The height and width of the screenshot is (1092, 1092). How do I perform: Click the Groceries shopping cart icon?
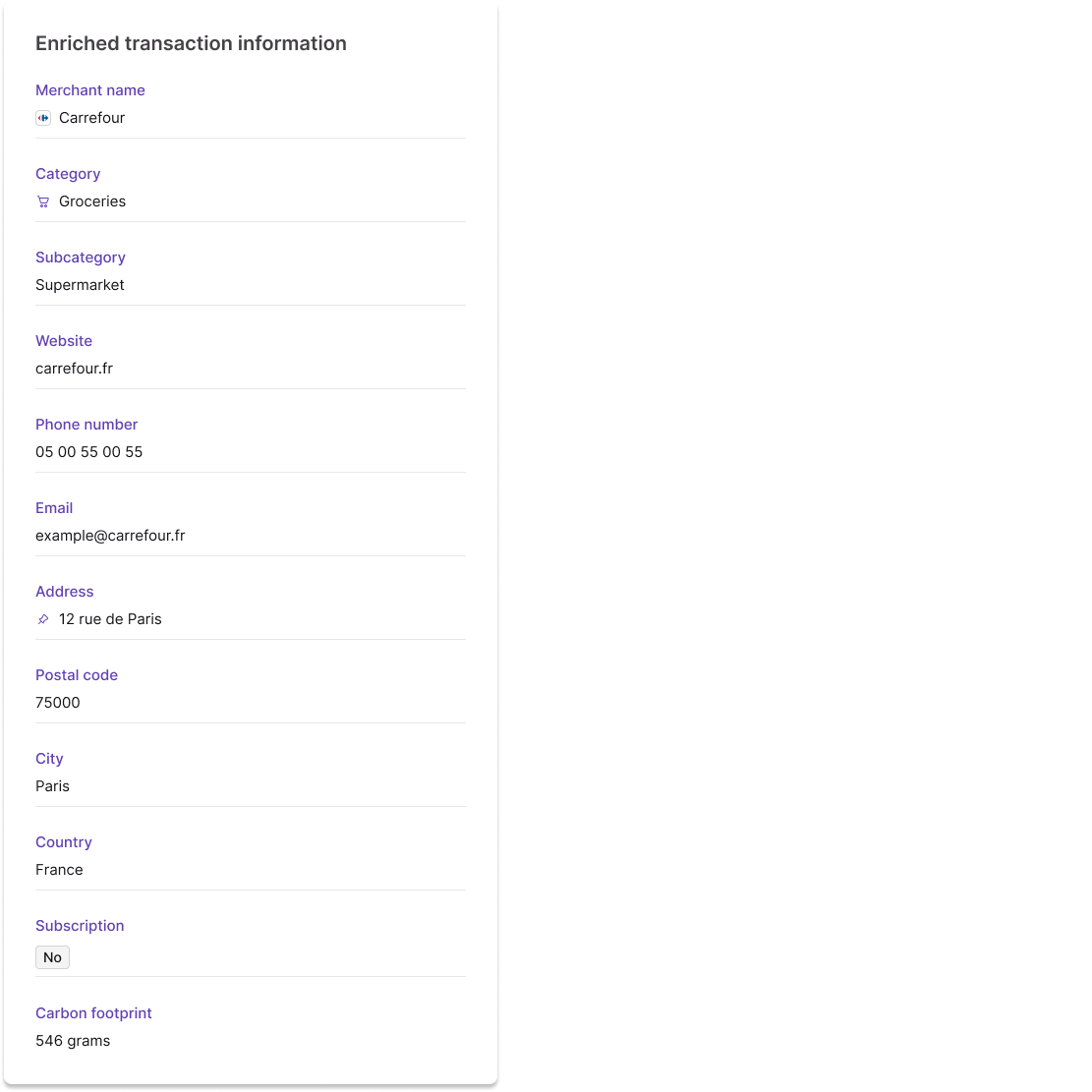point(43,201)
